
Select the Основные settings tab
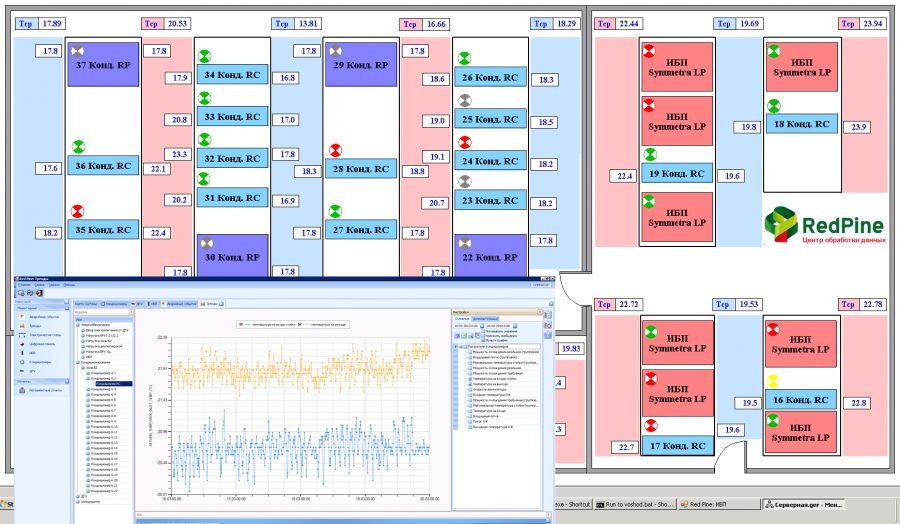pos(462,319)
